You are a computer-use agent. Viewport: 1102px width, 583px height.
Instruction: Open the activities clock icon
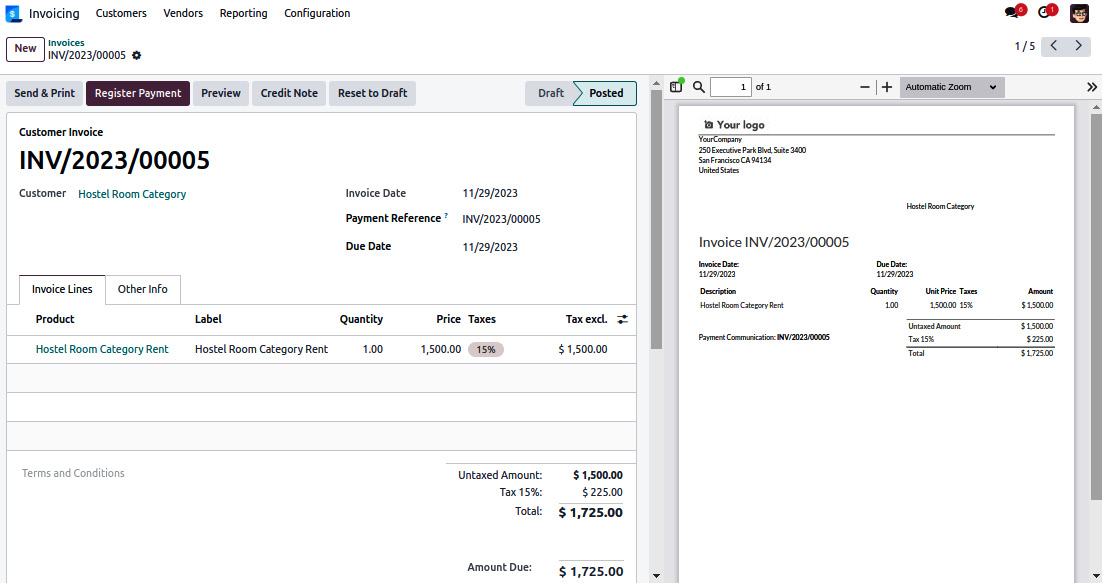coord(1045,13)
